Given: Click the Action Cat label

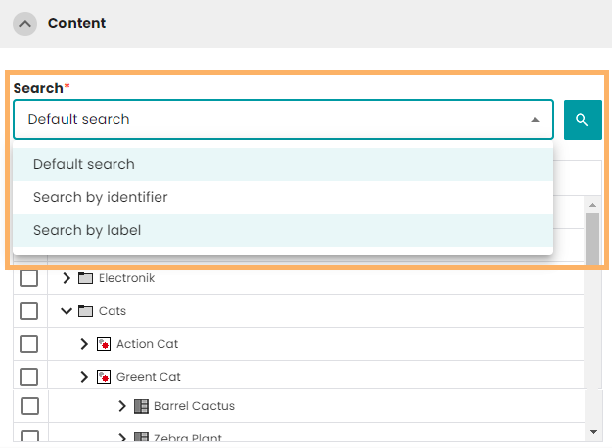Looking at the screenshot, I should [x=148, y=344].
